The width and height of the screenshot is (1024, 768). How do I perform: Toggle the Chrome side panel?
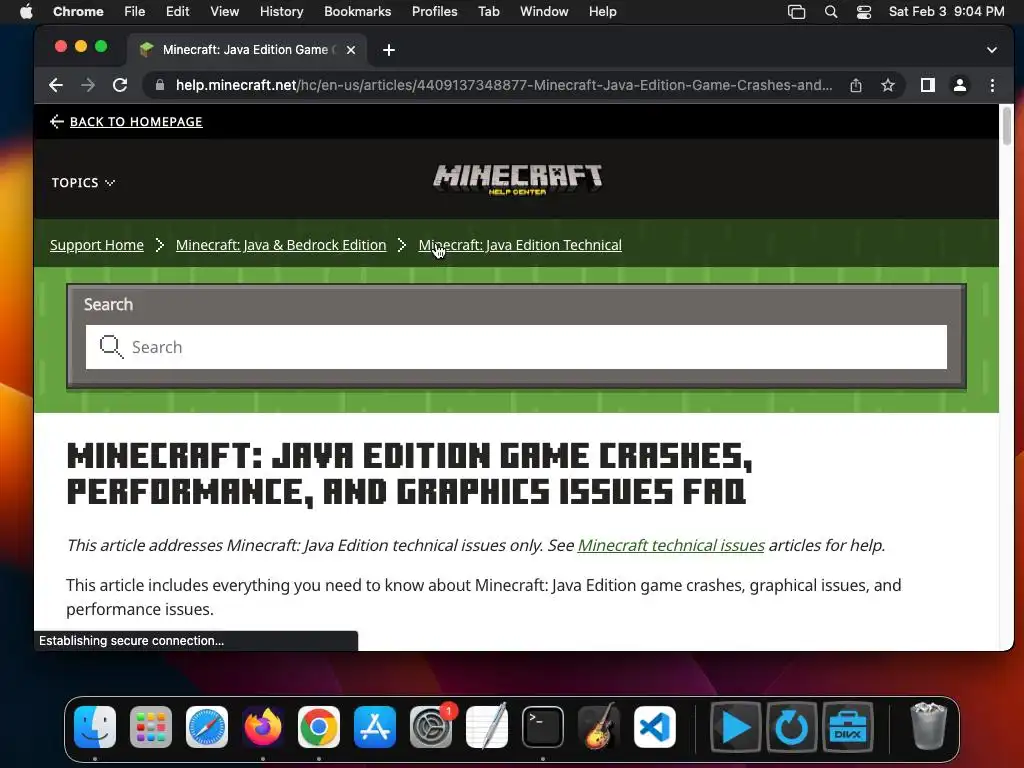(927, 85)
